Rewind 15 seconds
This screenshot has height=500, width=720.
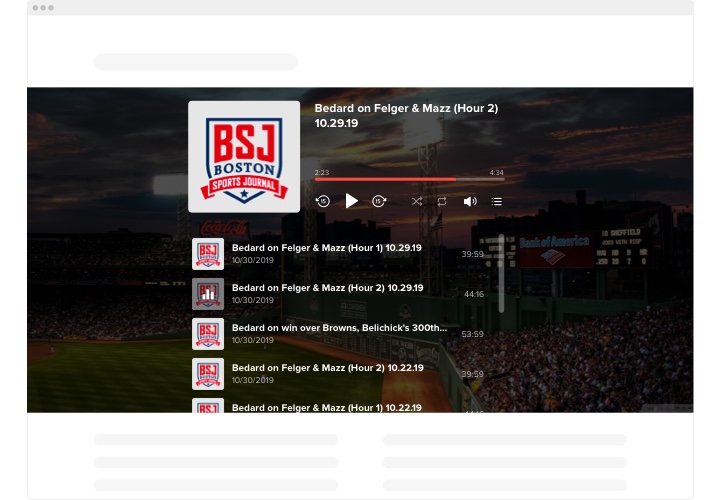click(x=322, y=201)
